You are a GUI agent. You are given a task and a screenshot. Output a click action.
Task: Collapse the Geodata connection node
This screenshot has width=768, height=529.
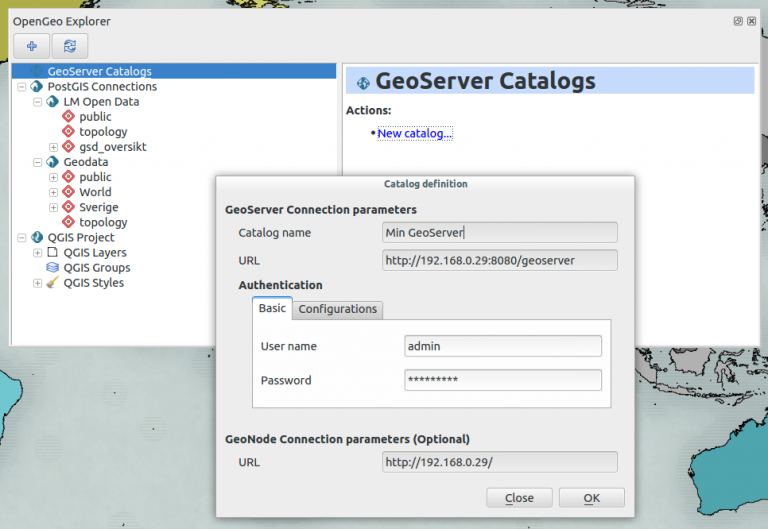37,163
